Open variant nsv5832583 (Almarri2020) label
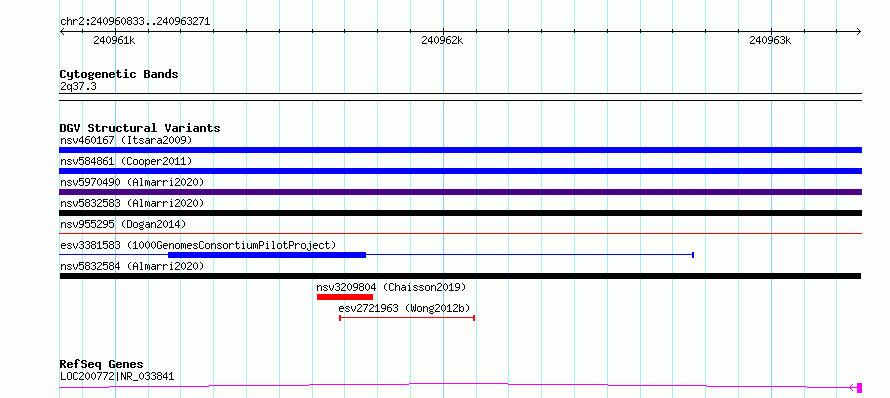This screenshot has height=398, width=890. coord(132,203)
